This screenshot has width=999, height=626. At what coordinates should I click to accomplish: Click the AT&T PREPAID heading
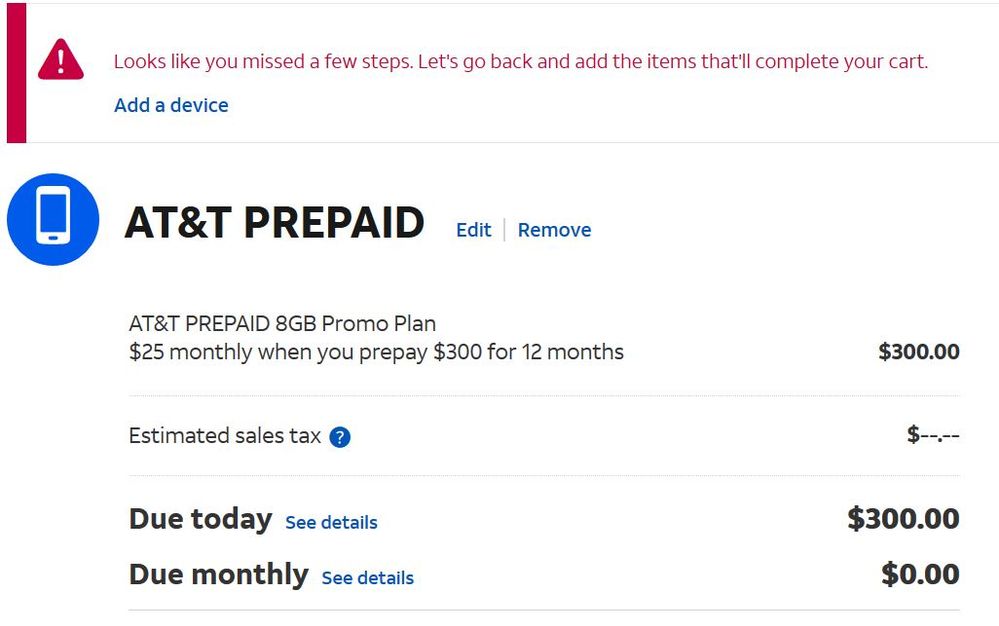[x=274, y=222]
